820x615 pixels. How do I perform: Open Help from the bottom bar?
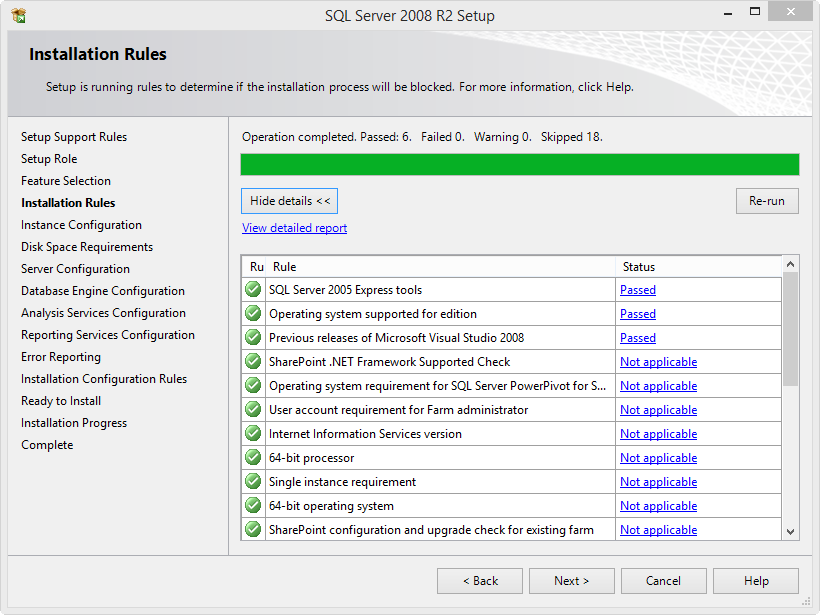[755, 580]
